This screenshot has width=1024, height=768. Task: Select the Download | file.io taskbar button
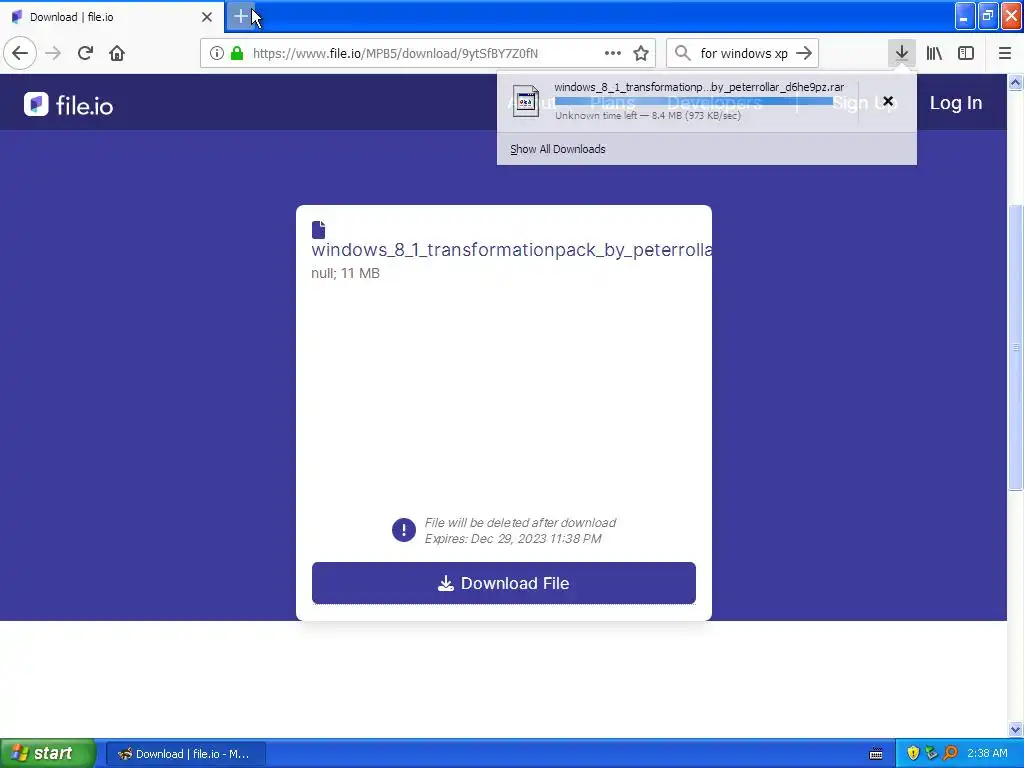coord(186,754)
